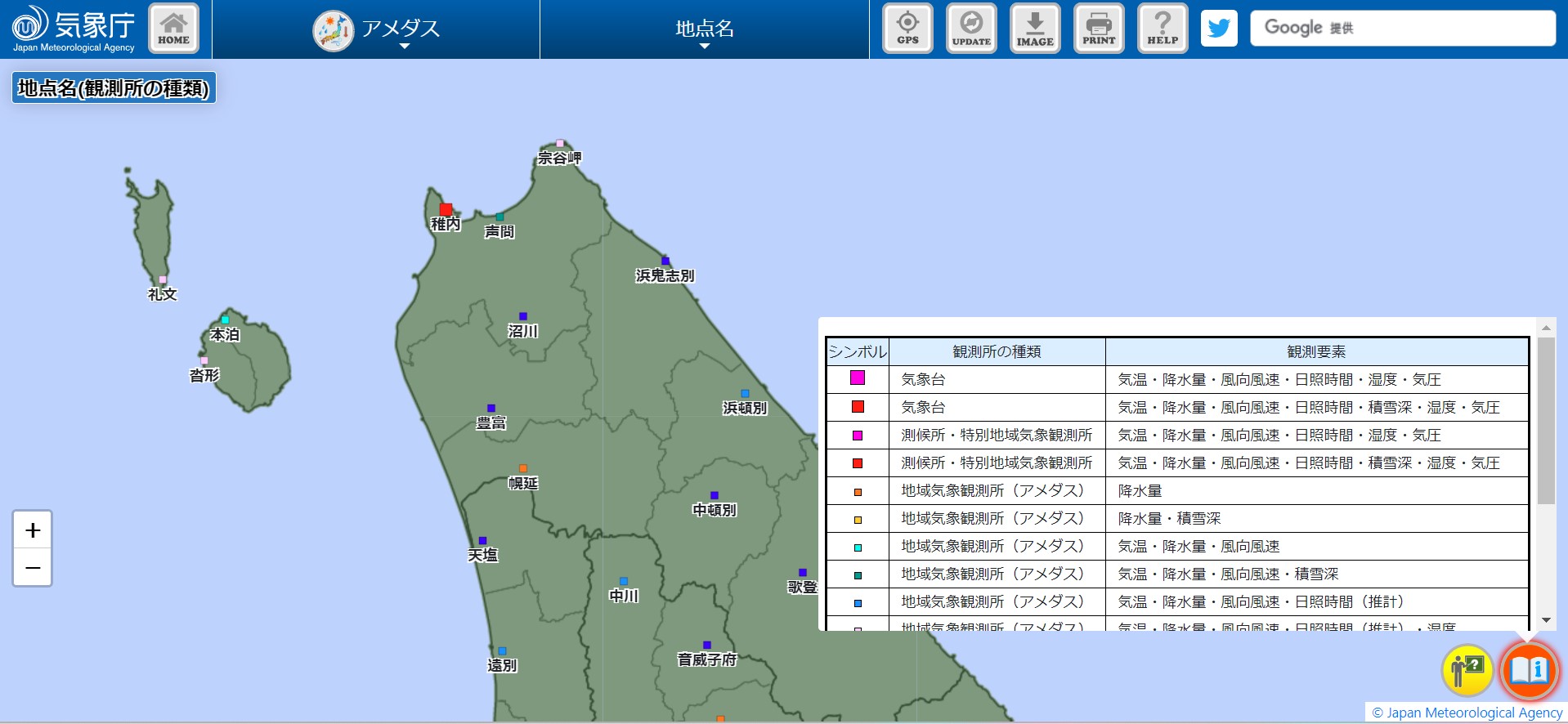
Task: Click the 沓形 station marker
Action: tap(204, 360)
